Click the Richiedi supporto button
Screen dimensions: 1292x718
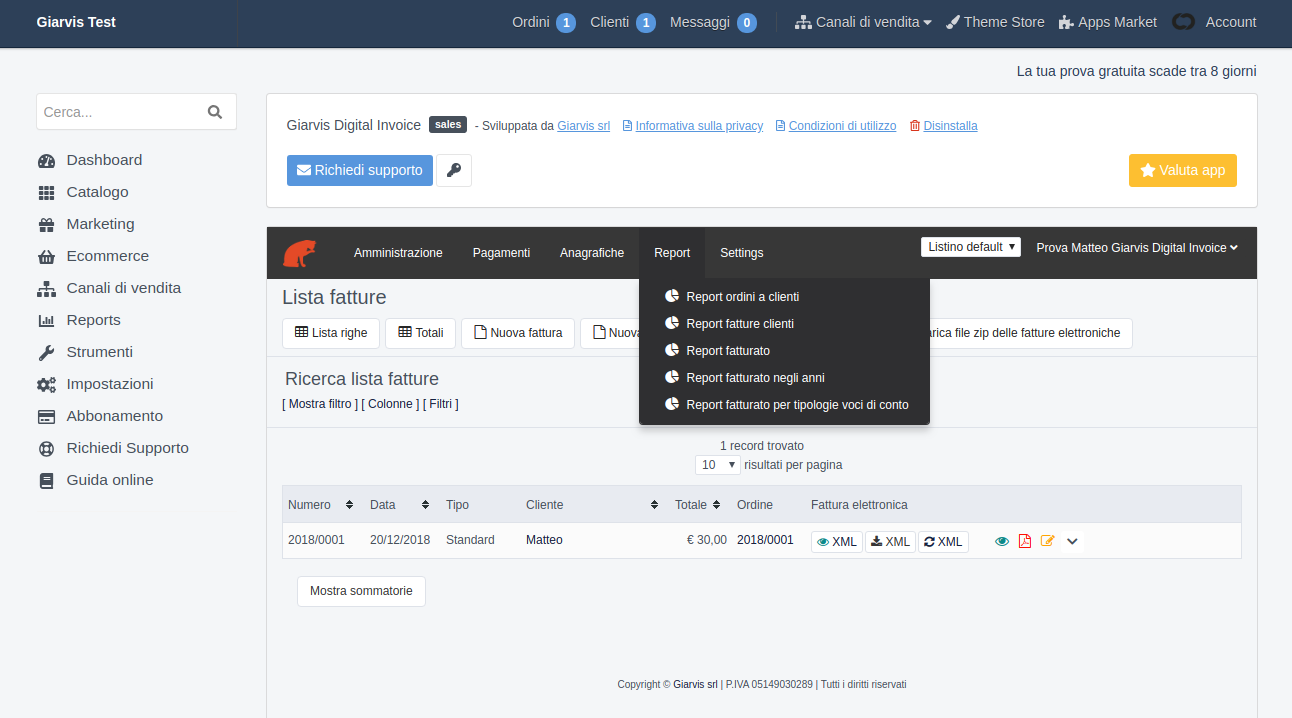(360, 170)
